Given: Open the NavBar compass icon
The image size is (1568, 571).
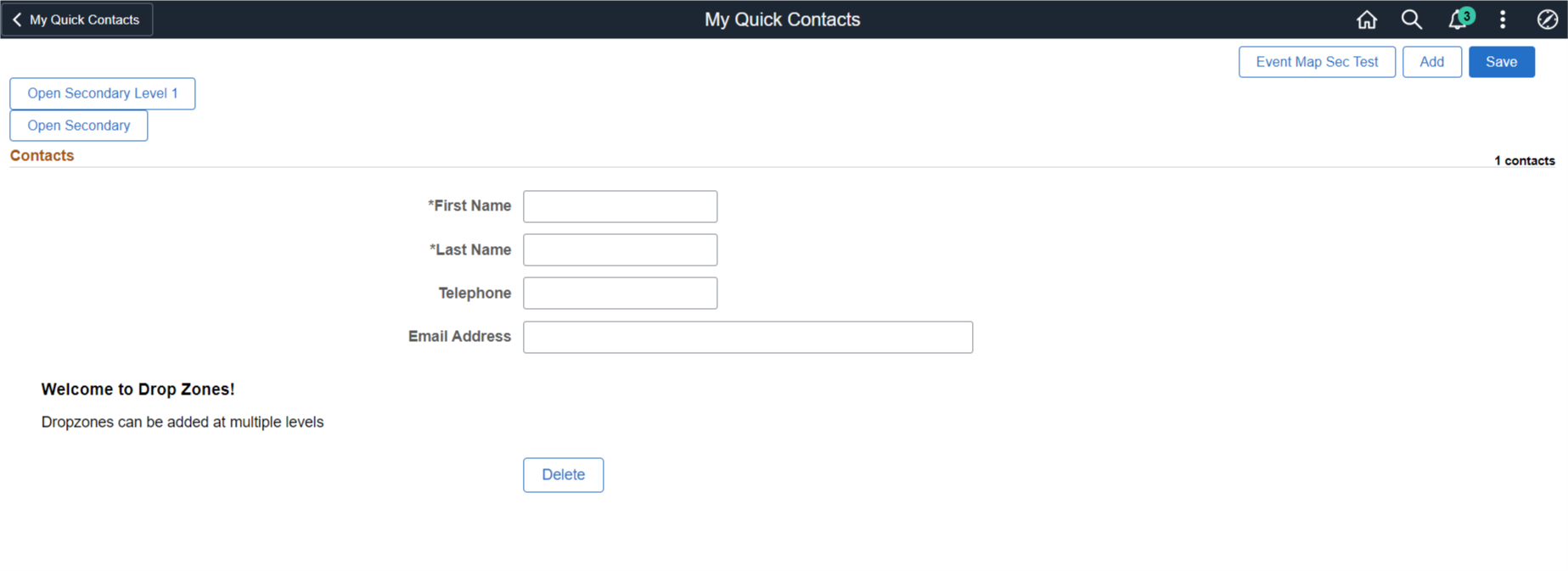Looking at the screenshot, I should [1547, 20].
